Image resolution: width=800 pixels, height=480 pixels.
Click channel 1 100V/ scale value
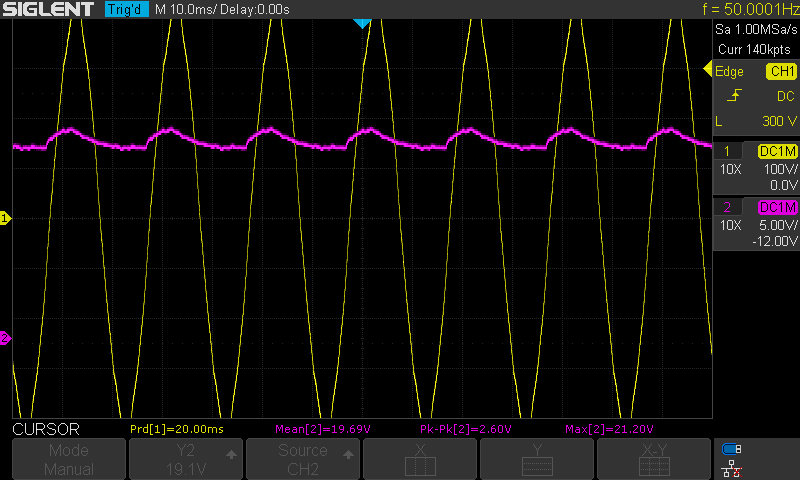coord(780,169)
